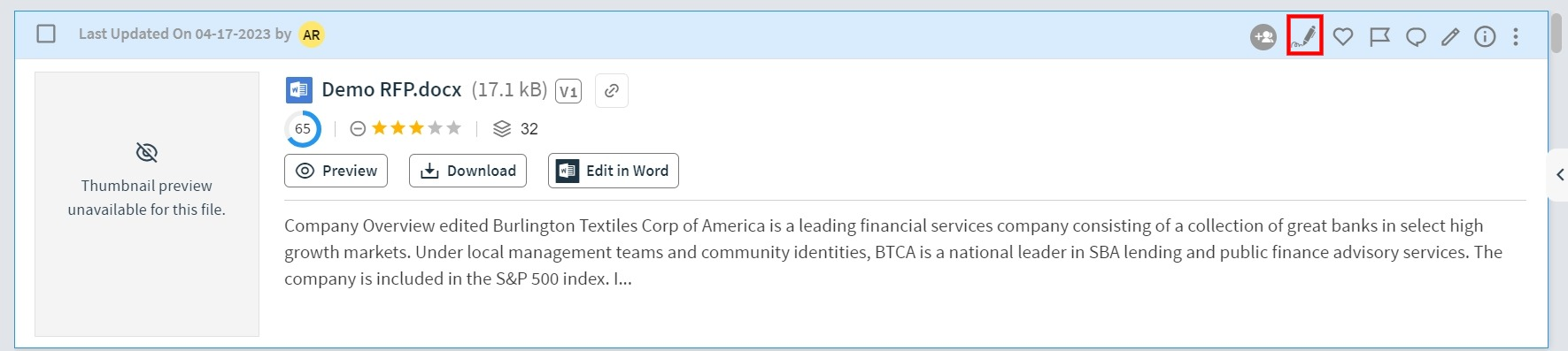The image size is (1568, 351).
Task: Expand side panel with the chevron arrow
Action: 1560,175
